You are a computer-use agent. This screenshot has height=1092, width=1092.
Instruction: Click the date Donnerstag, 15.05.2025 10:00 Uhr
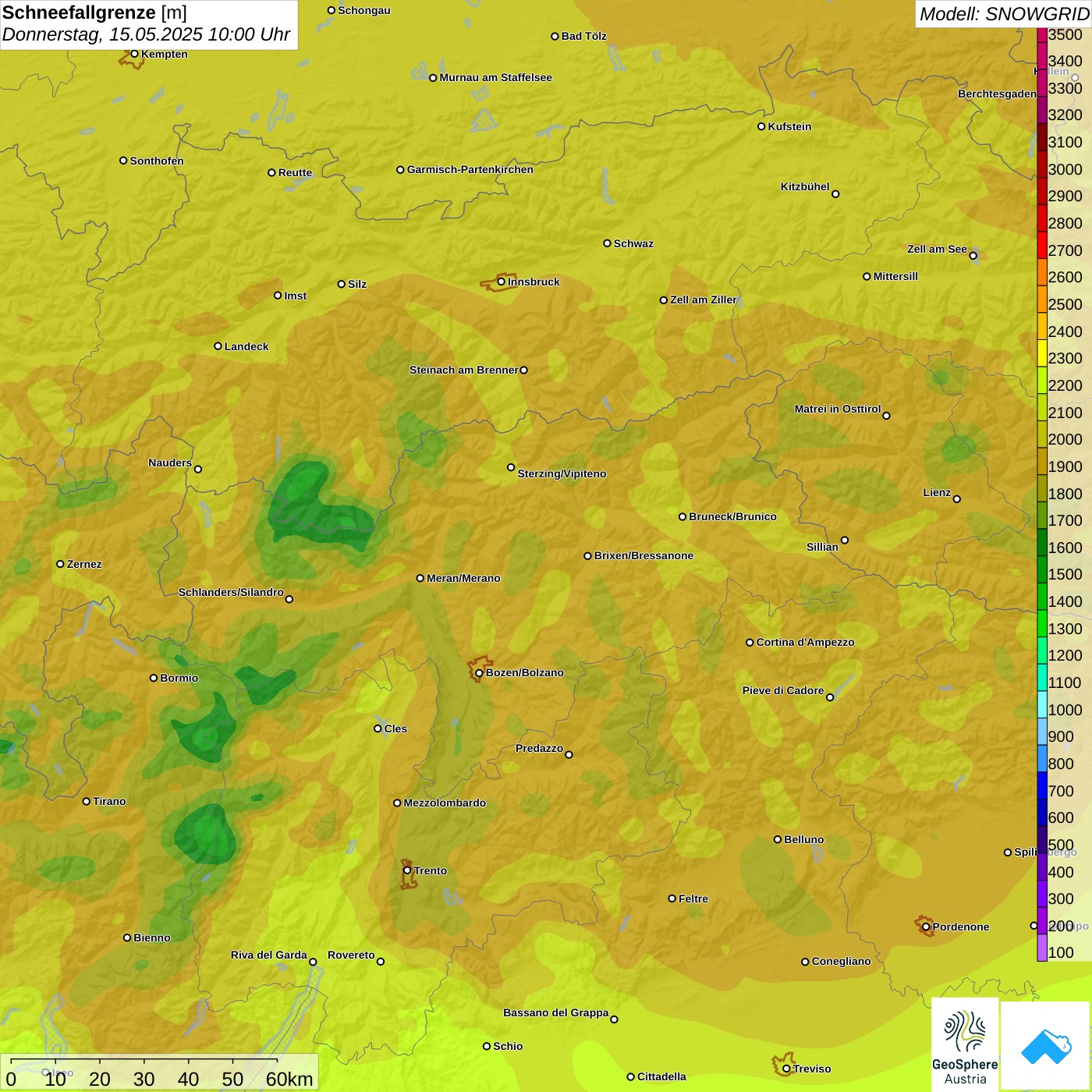tap(146, 34)
